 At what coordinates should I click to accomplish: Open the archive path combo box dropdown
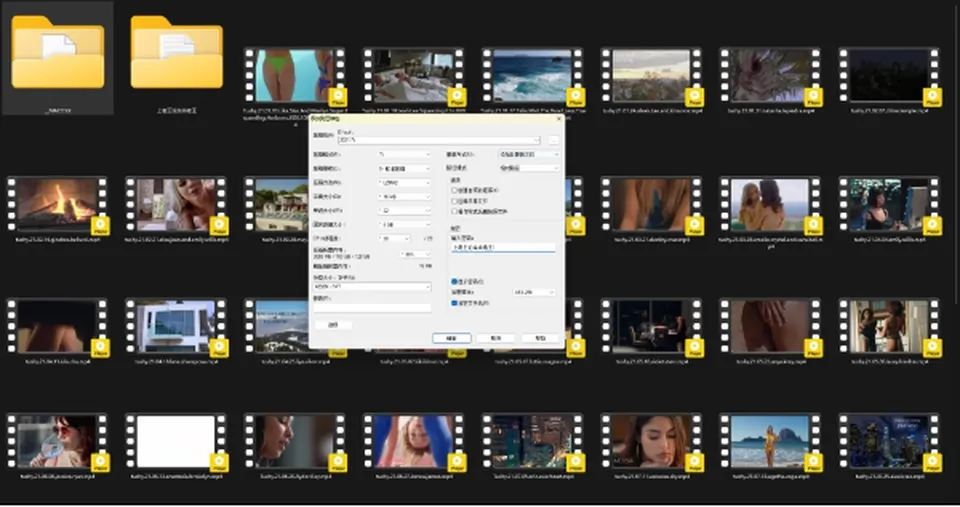click(x=536, y=140)
